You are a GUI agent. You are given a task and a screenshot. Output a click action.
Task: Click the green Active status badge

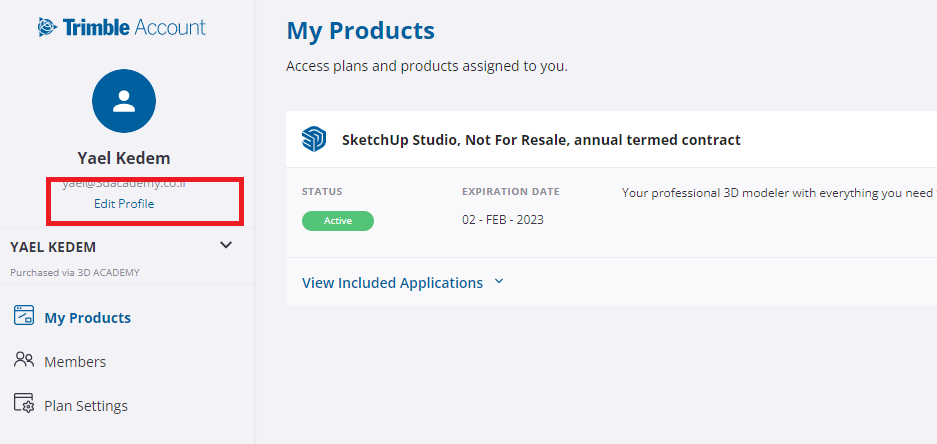(338, 221)
